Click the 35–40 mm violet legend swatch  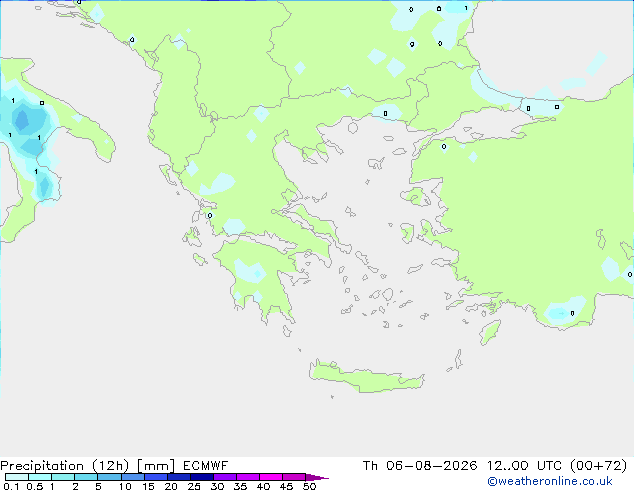[x=248, y=477]
